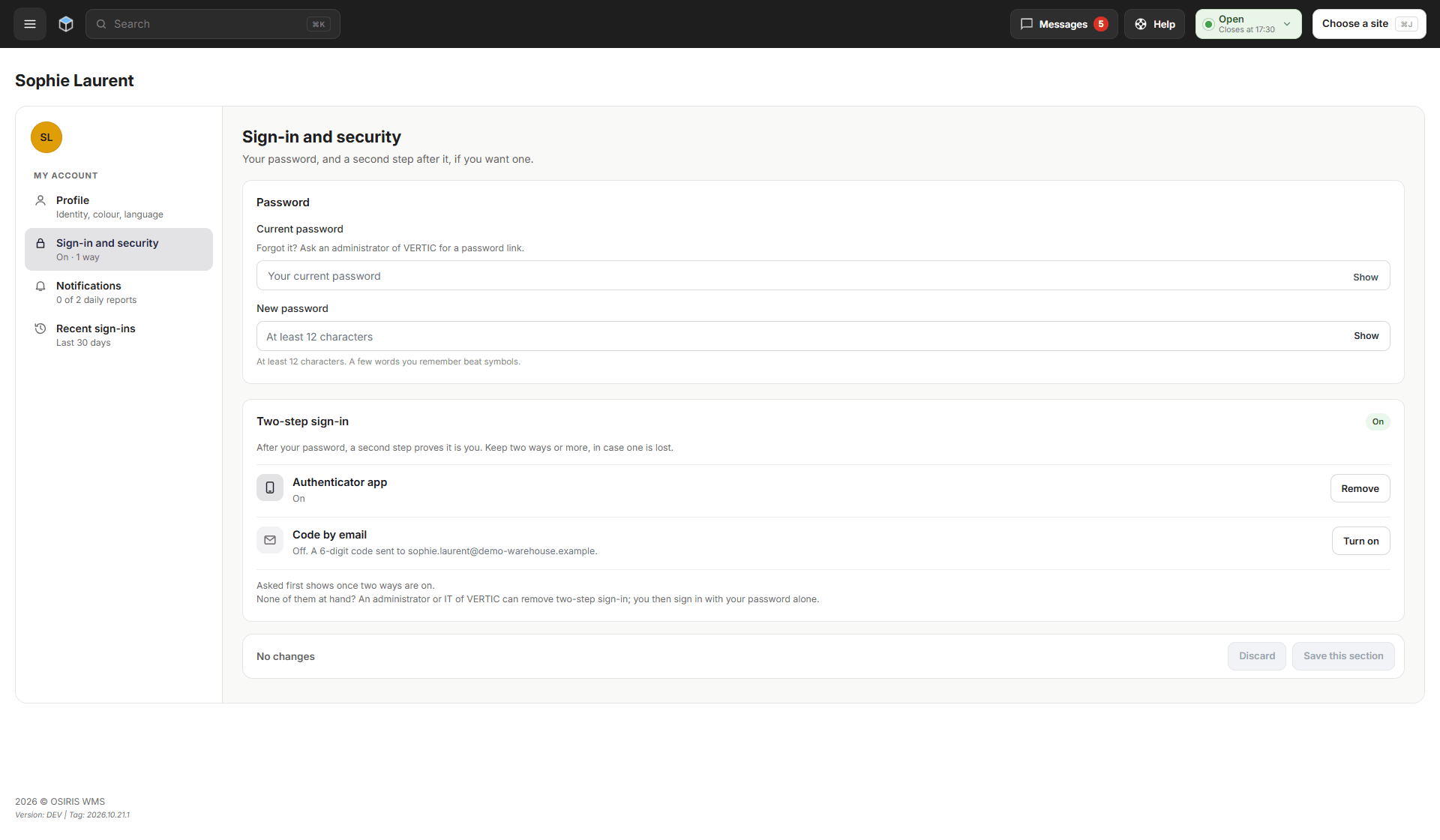
Task: Click Save this section button
Action: (x=1342, y=656)
